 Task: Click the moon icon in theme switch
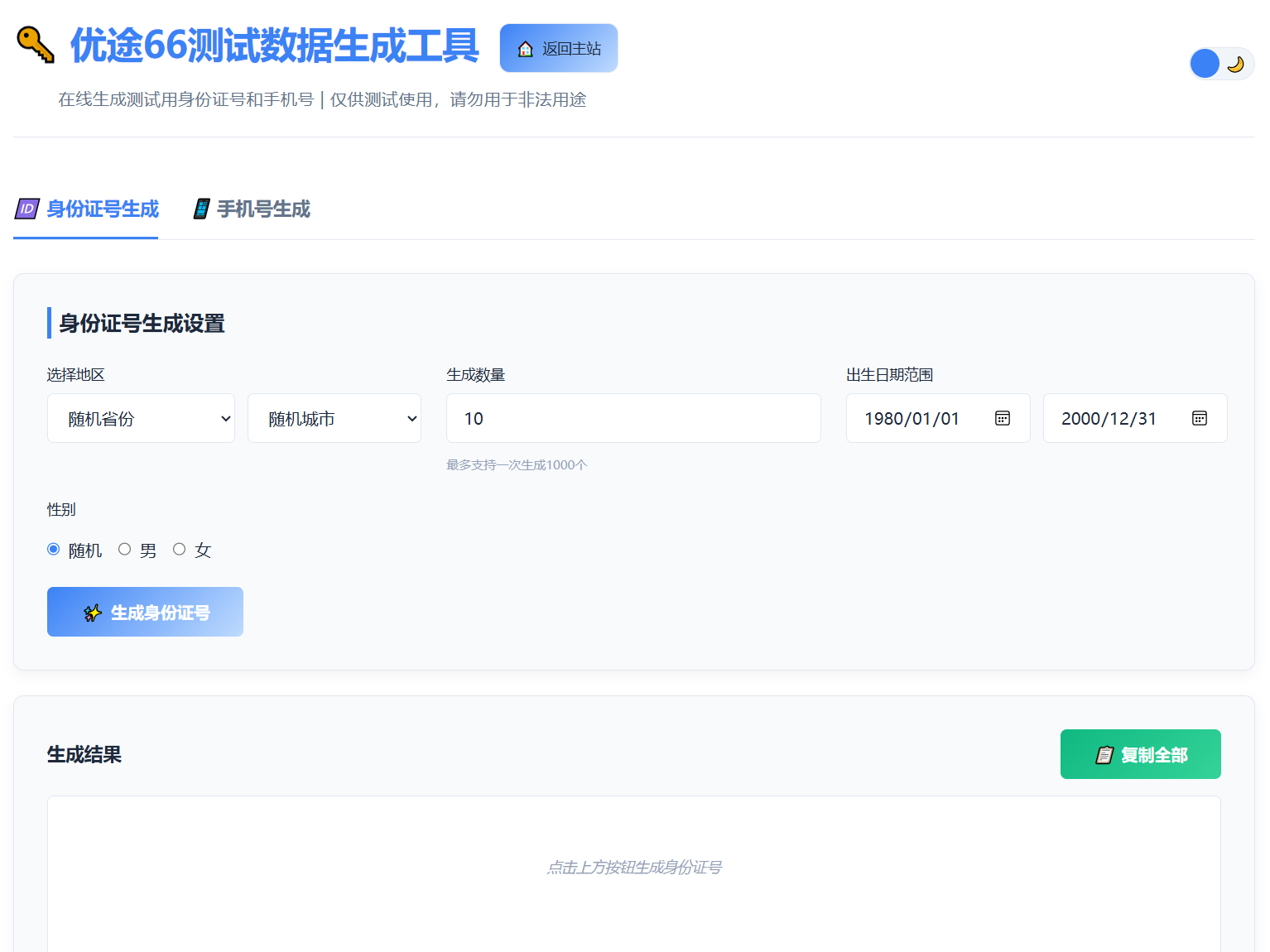[1235, 64]
